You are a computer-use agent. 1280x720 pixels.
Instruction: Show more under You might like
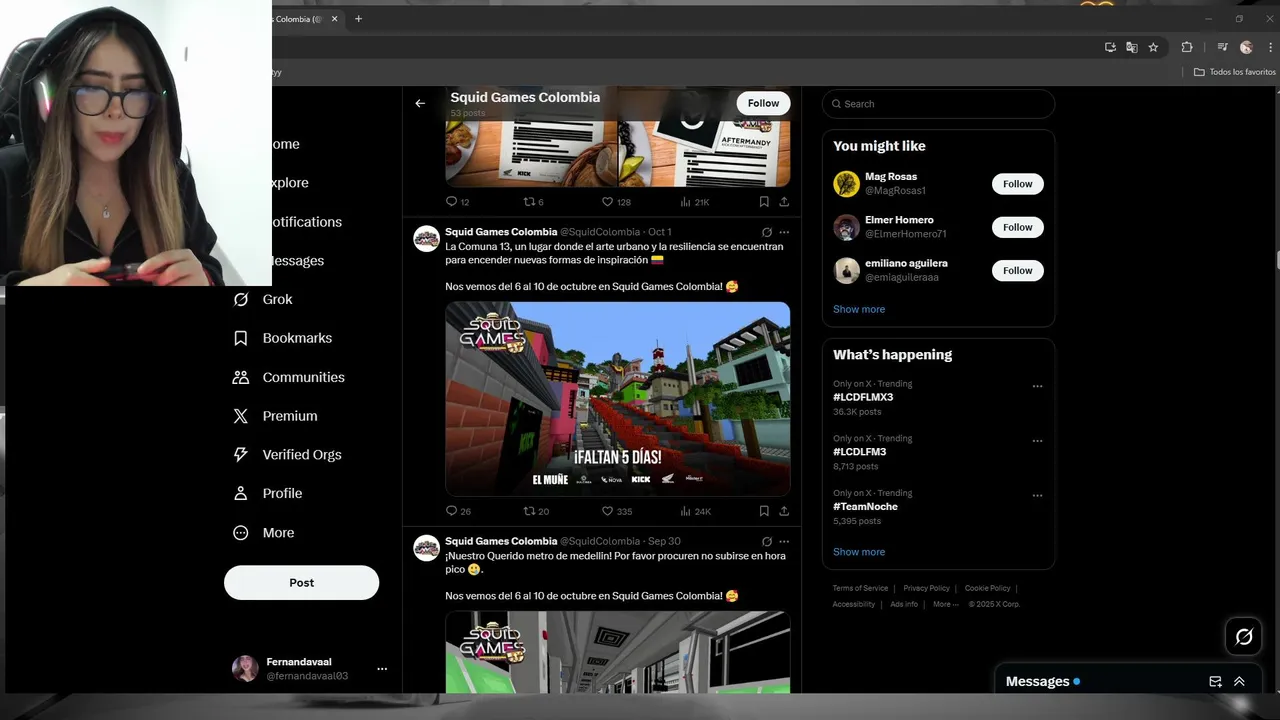pyautogui.click(x=859, y=309)
